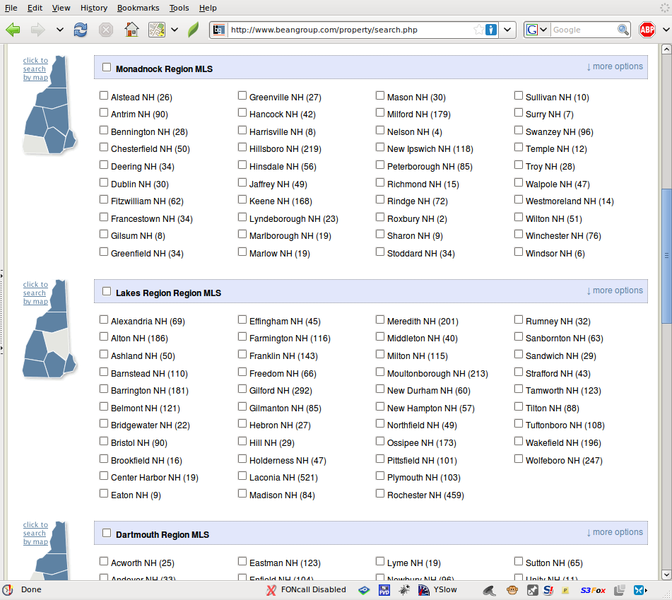The height and width of the screenshot is (600, 672).
Task: Expand more options for Dartmouth Region
Action: coord(615,533)
